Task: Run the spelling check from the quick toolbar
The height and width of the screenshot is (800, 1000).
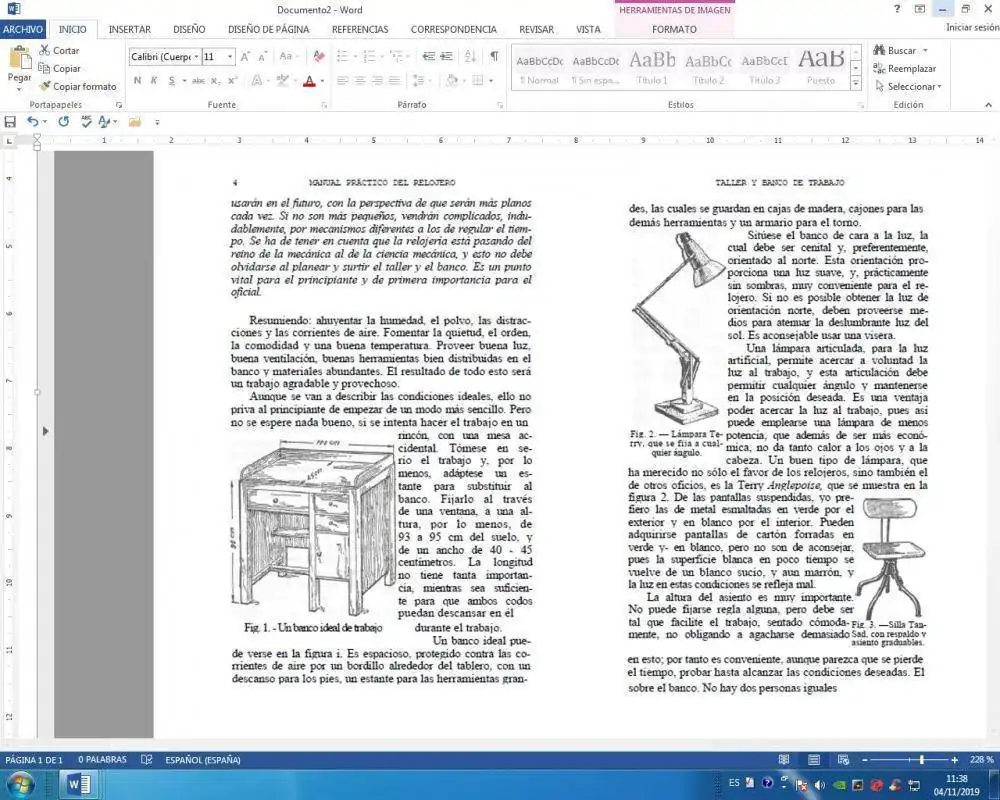Action: pos(87,122)
